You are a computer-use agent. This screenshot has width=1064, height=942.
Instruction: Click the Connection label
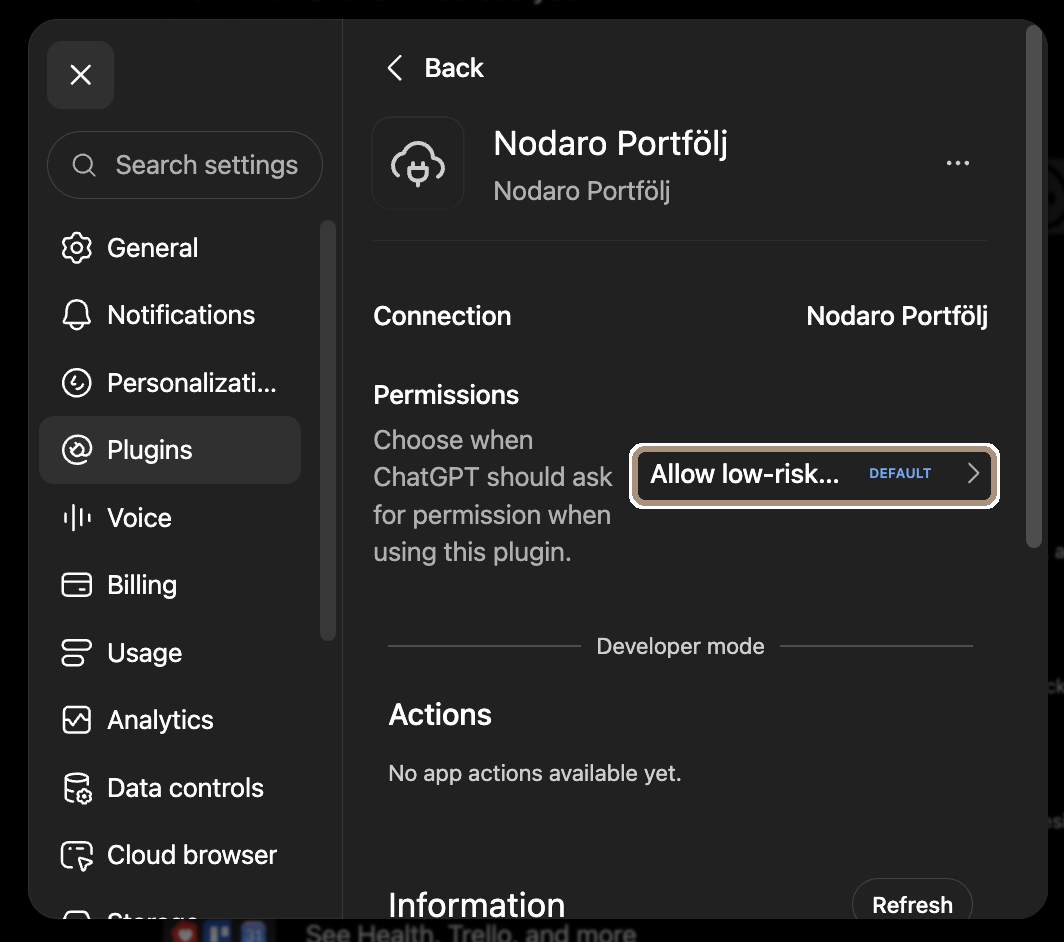click(x=442, y=316)
